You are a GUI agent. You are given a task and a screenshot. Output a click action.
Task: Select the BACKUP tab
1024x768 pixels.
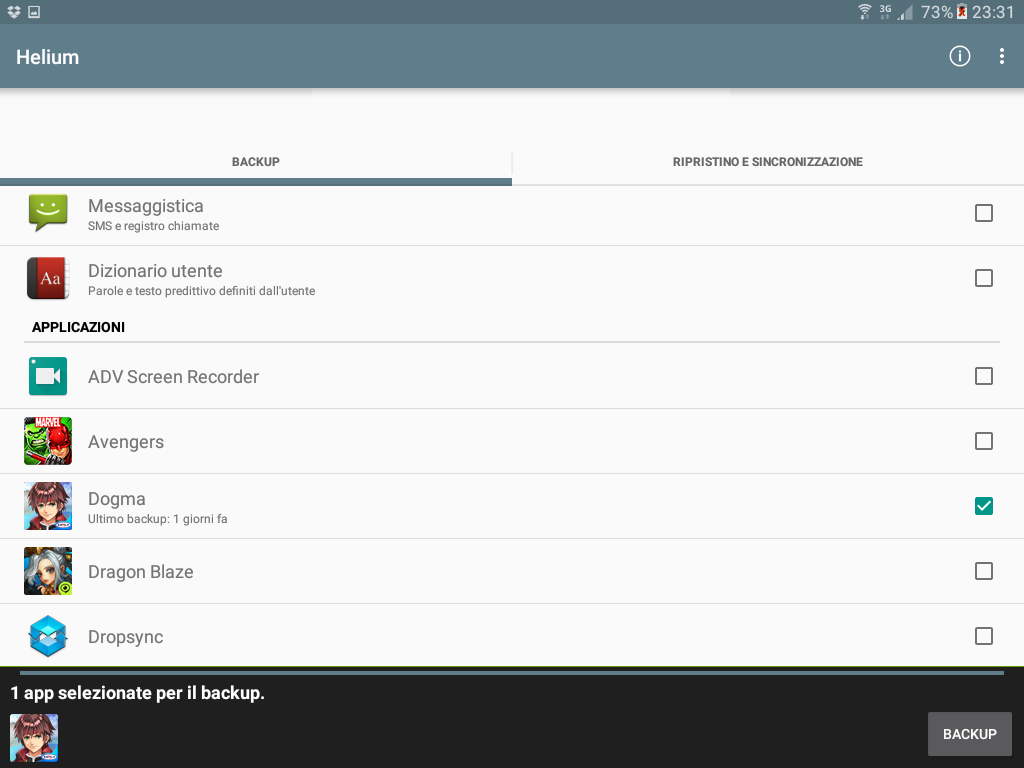(255, 162)
